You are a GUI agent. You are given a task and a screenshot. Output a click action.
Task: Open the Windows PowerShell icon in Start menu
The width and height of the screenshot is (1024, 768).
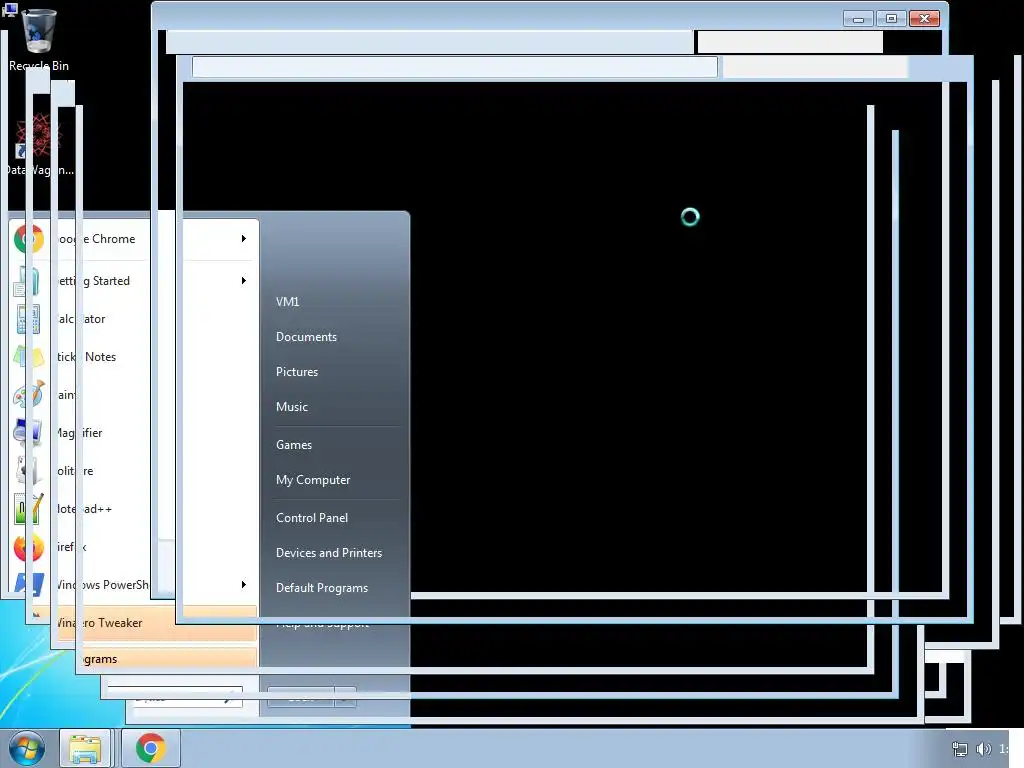click(x=29, y=584)
